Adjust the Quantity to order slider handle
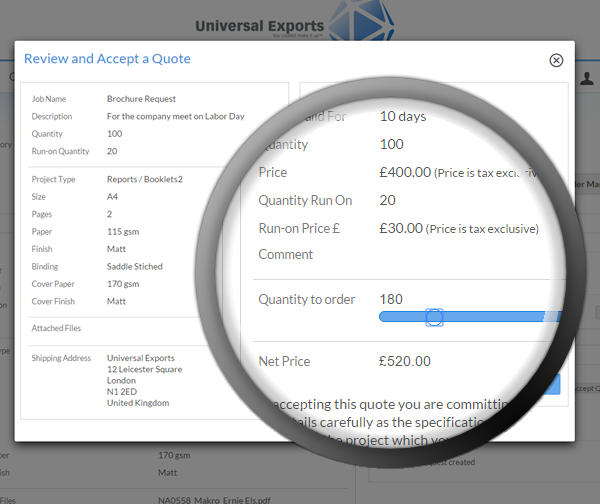The image size is (600, 504). (x=434, y=317)
